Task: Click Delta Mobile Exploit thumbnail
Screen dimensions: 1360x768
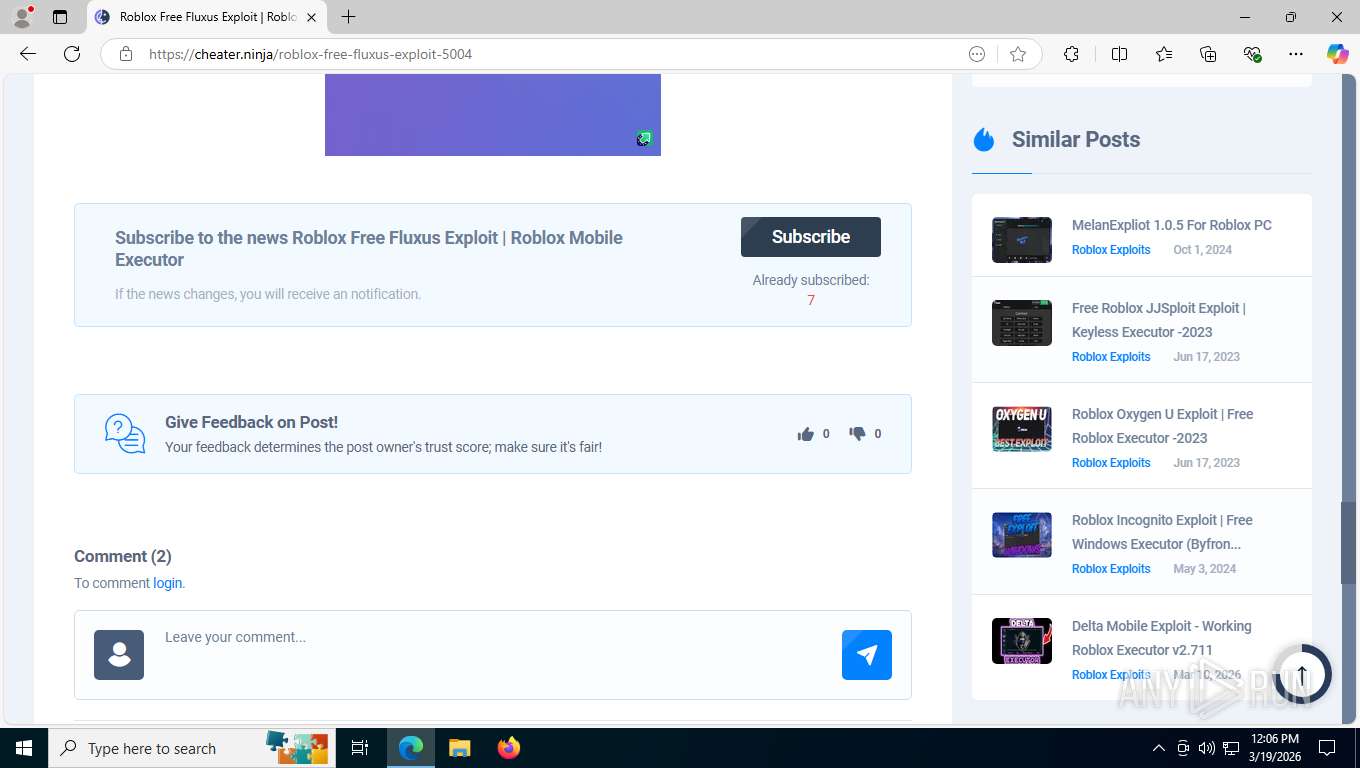Action: coord(1022,641)
